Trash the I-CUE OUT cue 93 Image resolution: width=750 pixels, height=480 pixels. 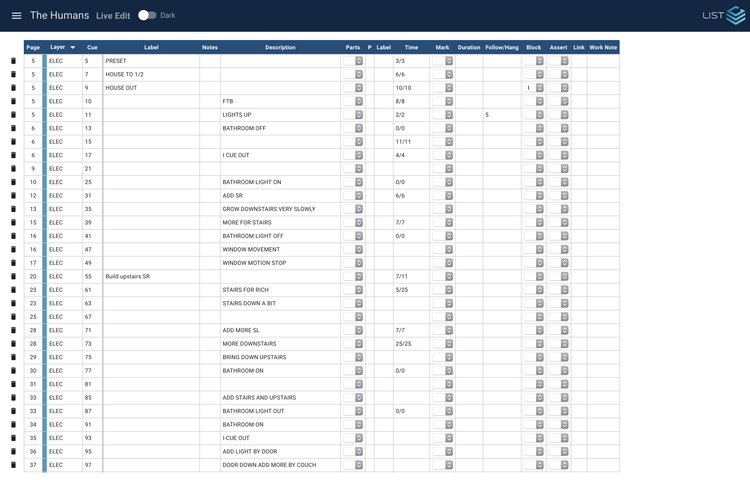tap(13, 438)
